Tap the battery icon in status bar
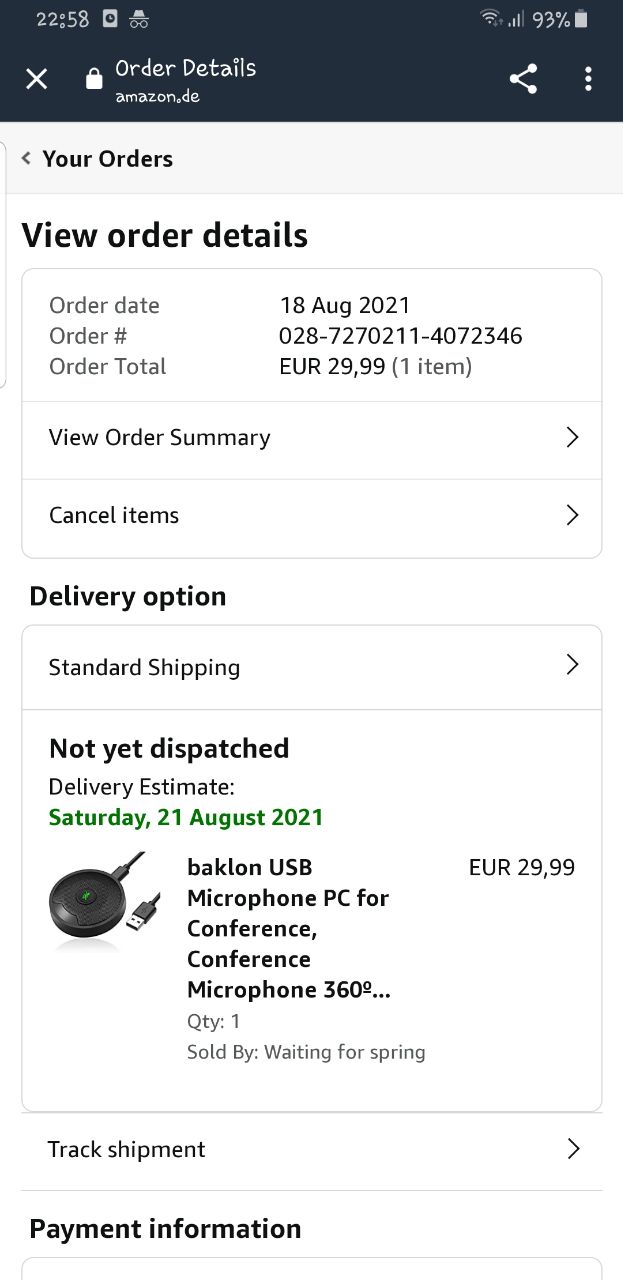This screenshot has height=1280, width=623. [x=582, y=19]
